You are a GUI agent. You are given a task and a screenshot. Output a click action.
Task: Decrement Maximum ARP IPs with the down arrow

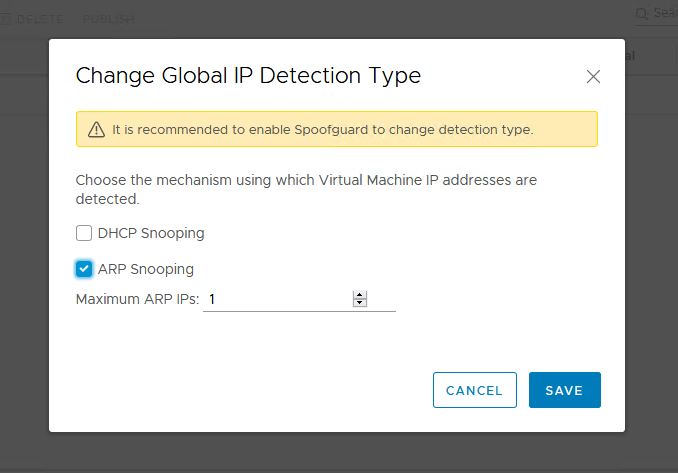[360, 303]
